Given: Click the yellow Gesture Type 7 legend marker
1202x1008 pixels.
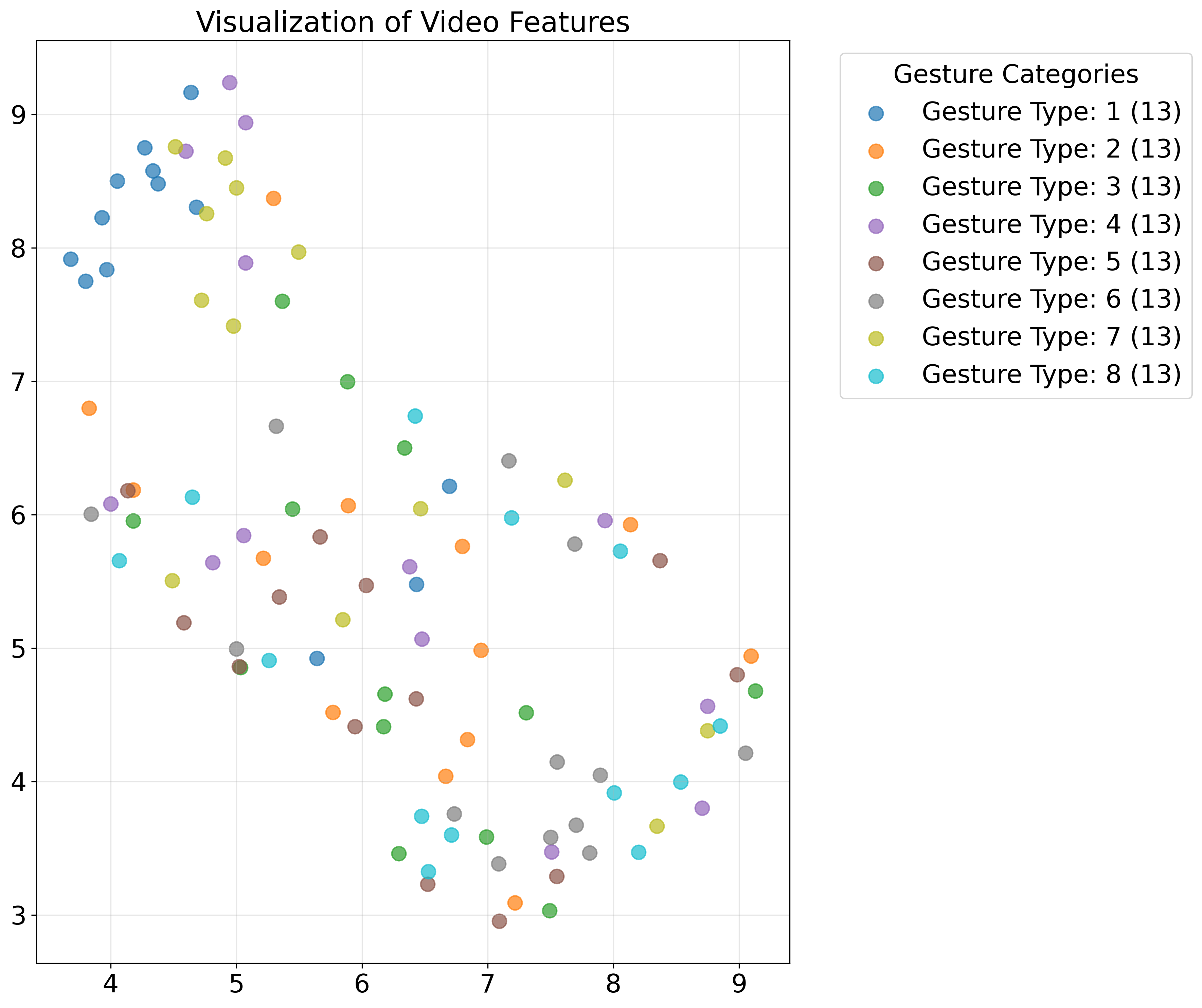Looking at the screenshot, I should click(x=876, y=338).
